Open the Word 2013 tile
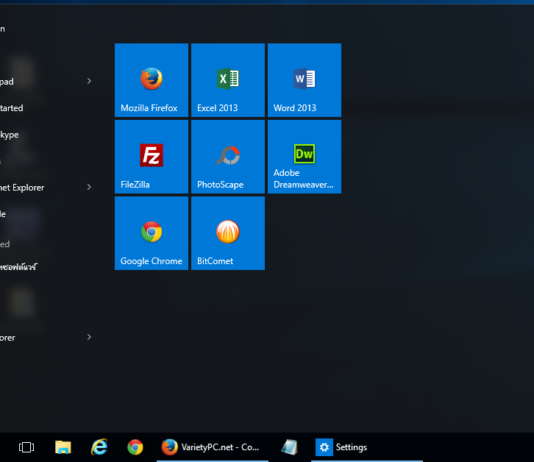 [x=304, y=80]
